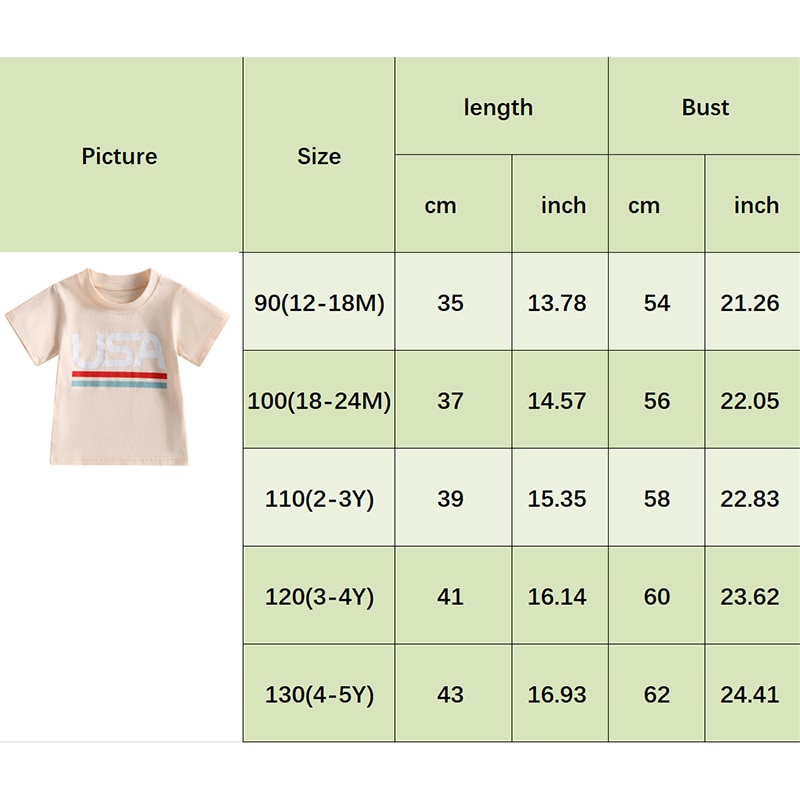Click the Bust header cell
This screenshot has height=800, width=800.
coord(705,108)
